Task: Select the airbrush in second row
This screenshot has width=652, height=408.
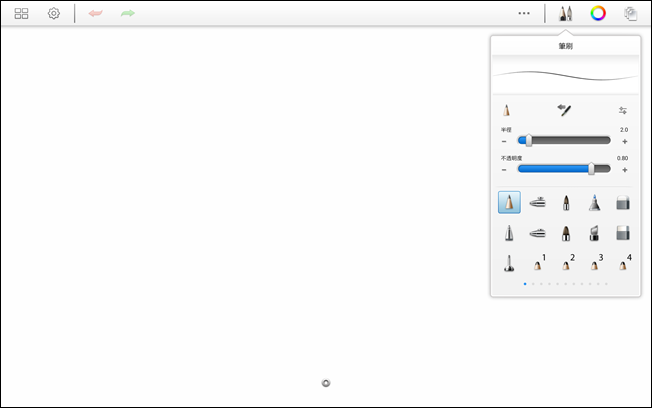Action: (537, 233)
